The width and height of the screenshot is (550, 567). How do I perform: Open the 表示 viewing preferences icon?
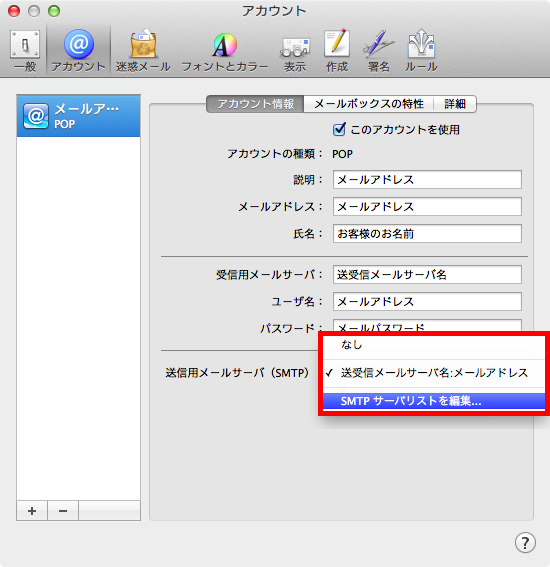(295, 51)
